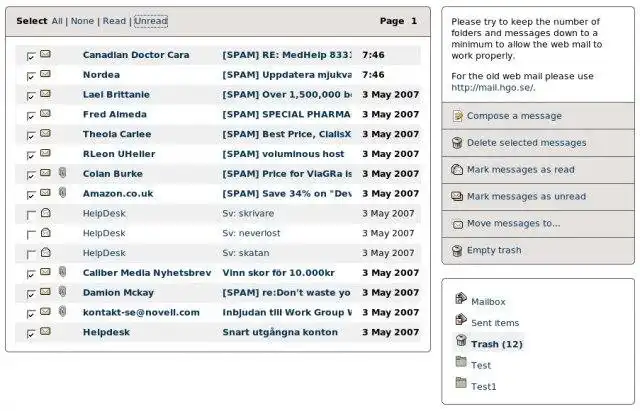Open the Move messages to... option
The height and width of the screenshot is (411, 640).
[x=513, y=223]
